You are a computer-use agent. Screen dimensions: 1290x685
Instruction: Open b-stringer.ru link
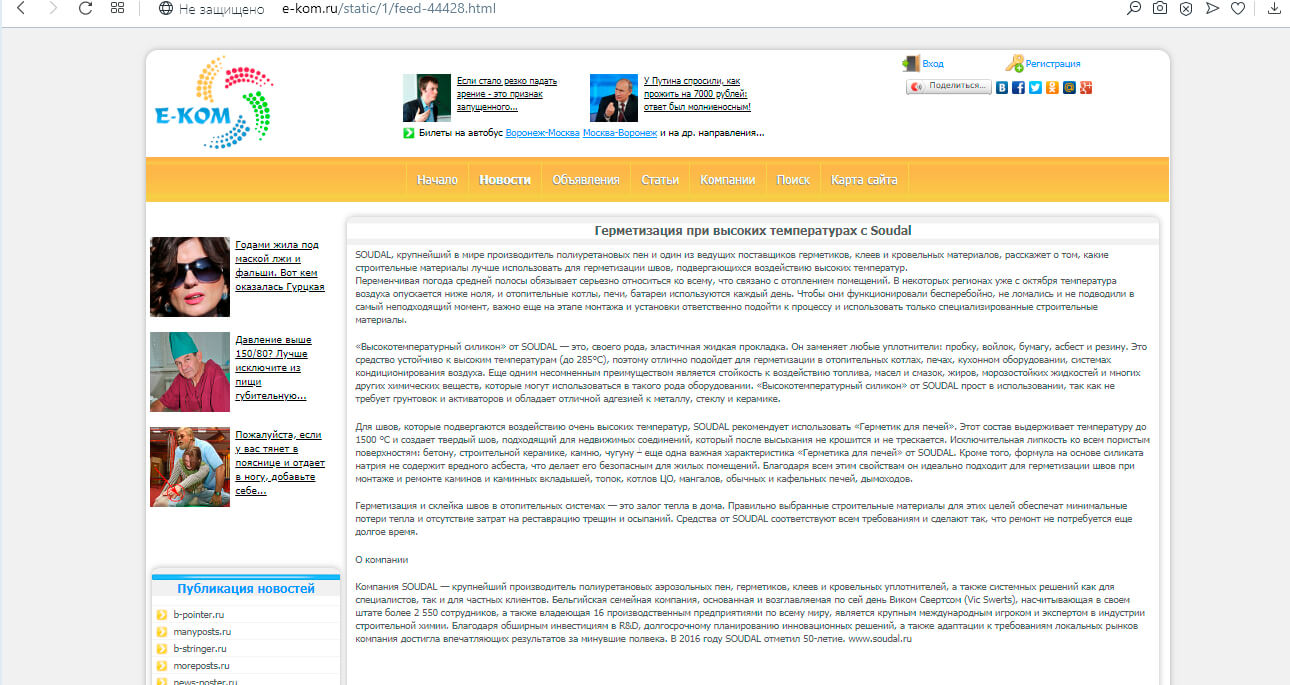point(200,648)
